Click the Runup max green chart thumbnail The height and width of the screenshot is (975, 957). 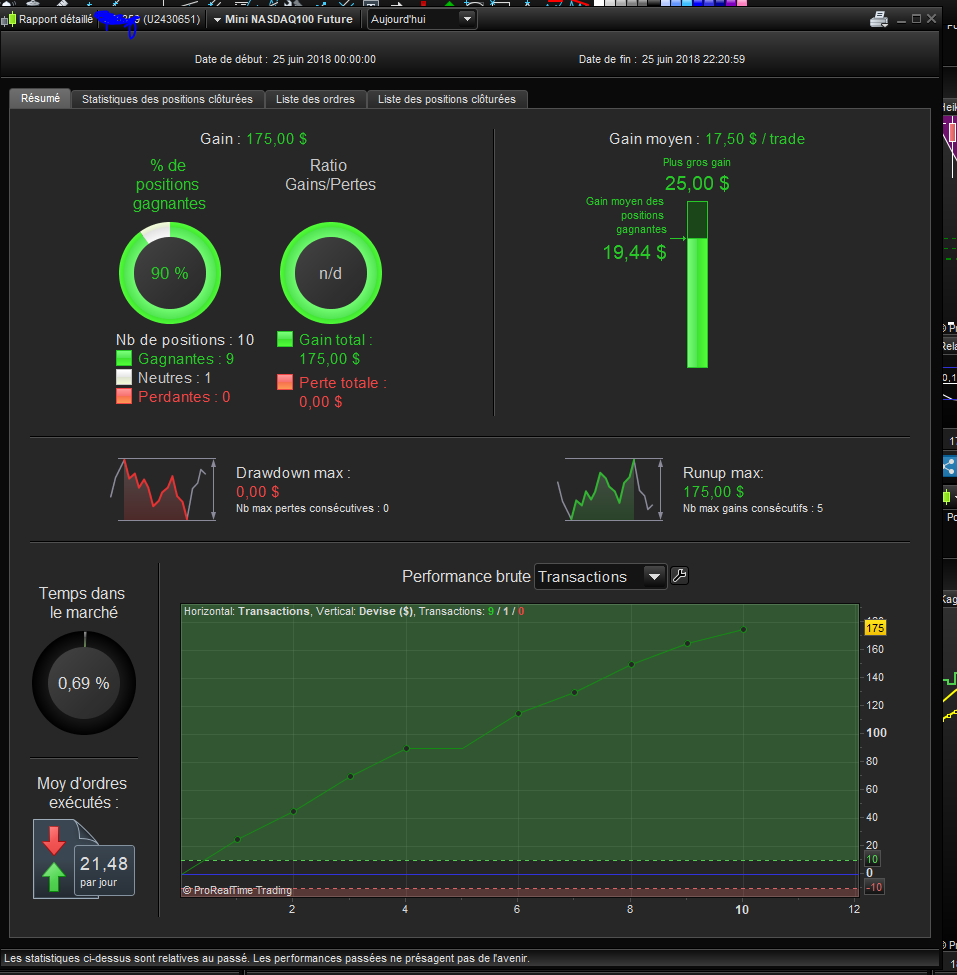tap(610, 489)
